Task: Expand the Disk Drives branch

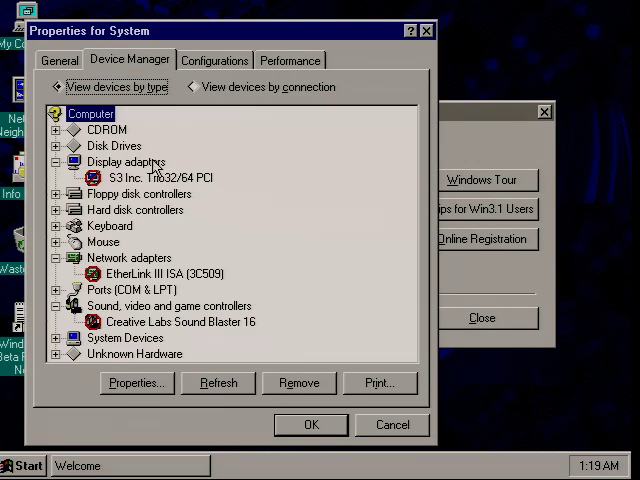Action: click(56, 146)
